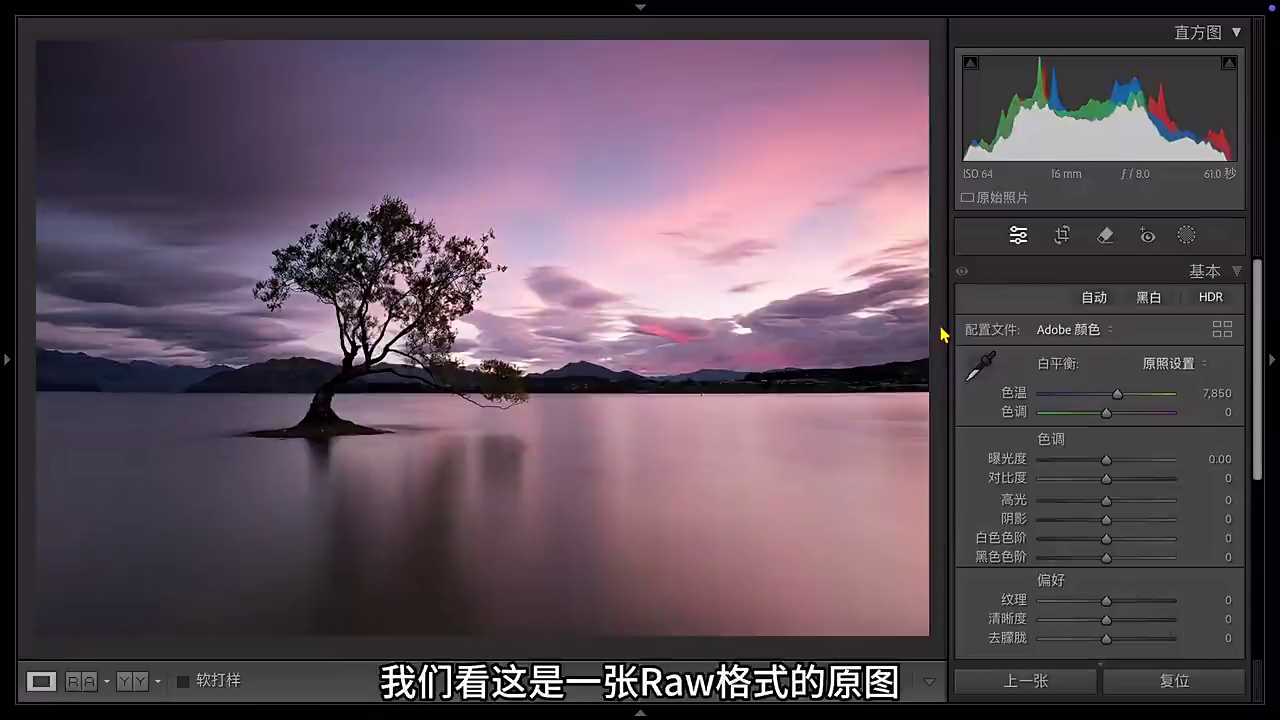
Task: Open the YY view options arrow
Action: [x=157, y=682]
